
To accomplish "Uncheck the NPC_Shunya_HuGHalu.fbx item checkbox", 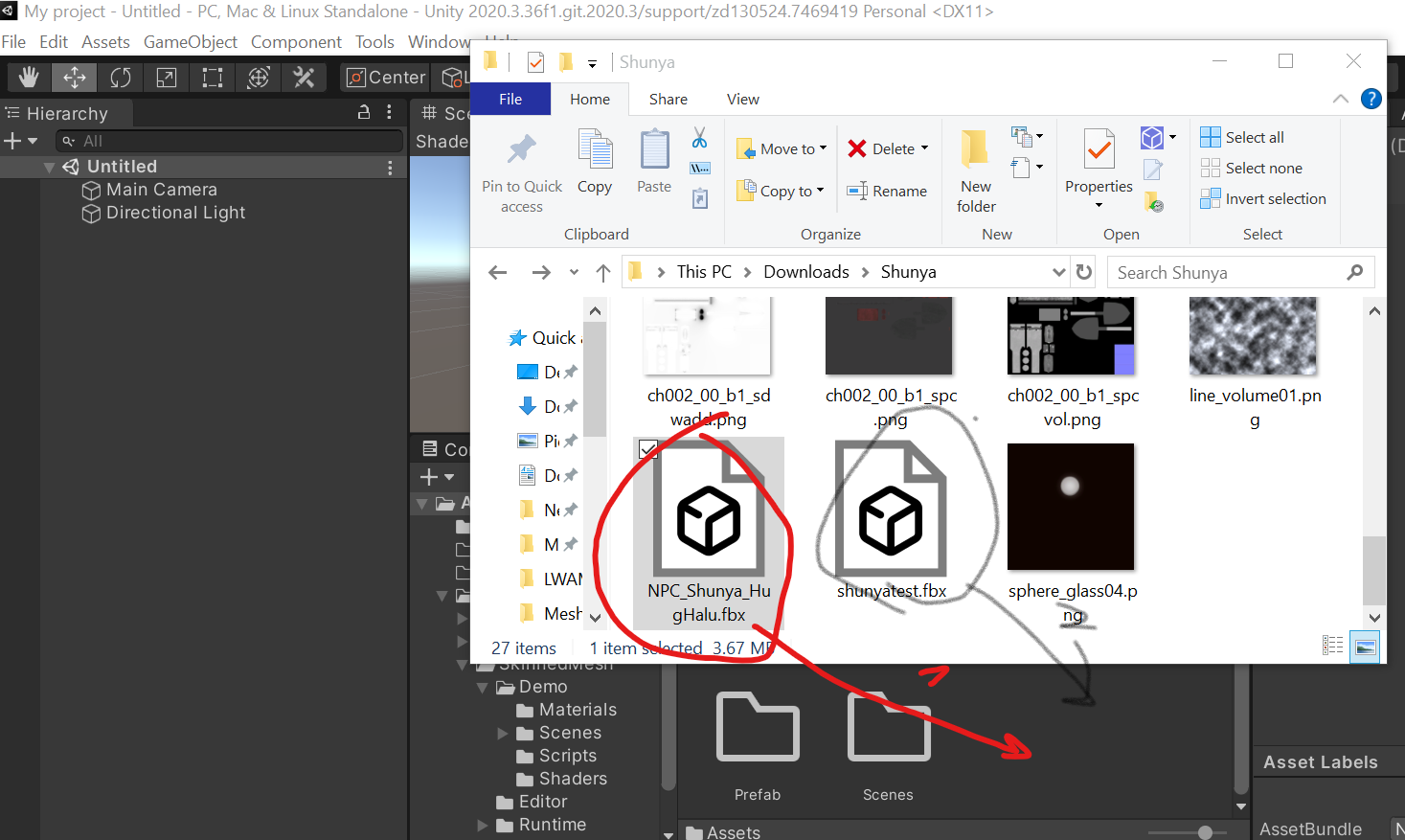I will click(x=648, y=449).
